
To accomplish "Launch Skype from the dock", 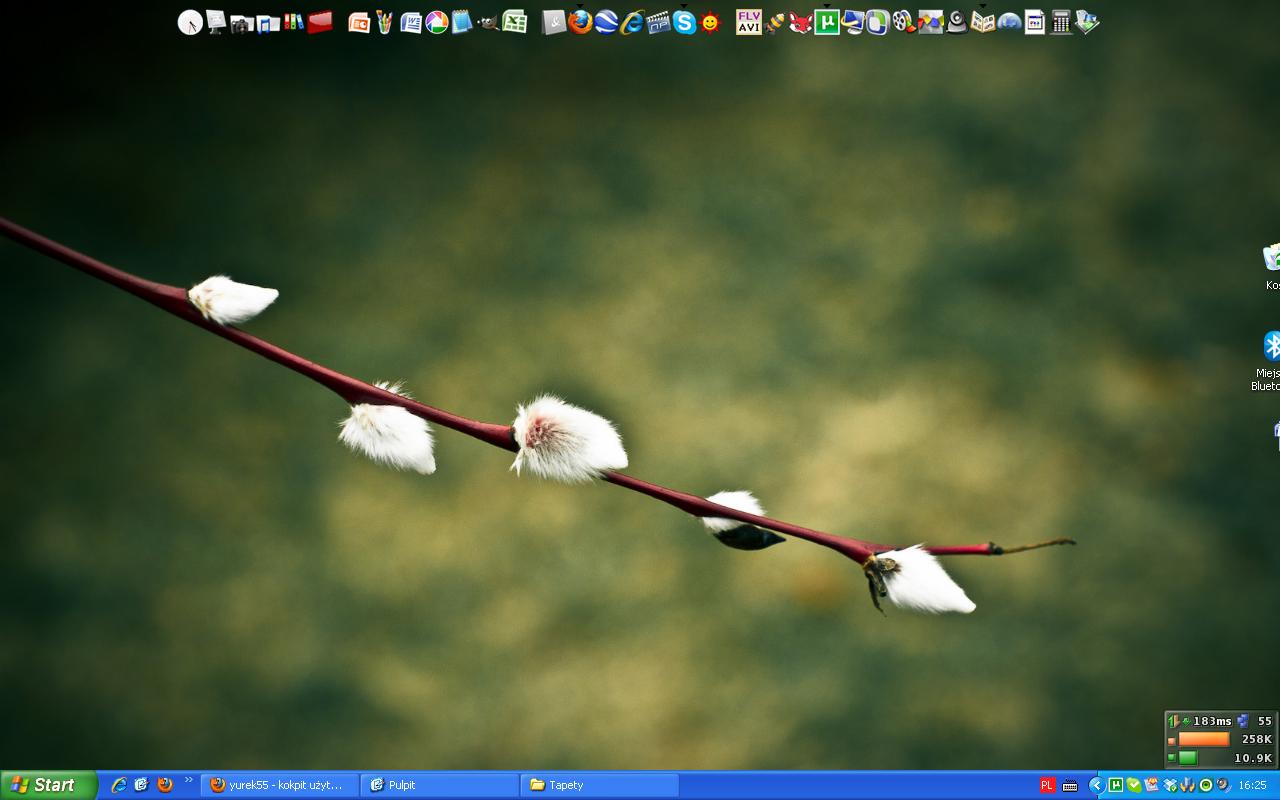I will (x=684, y=22).
